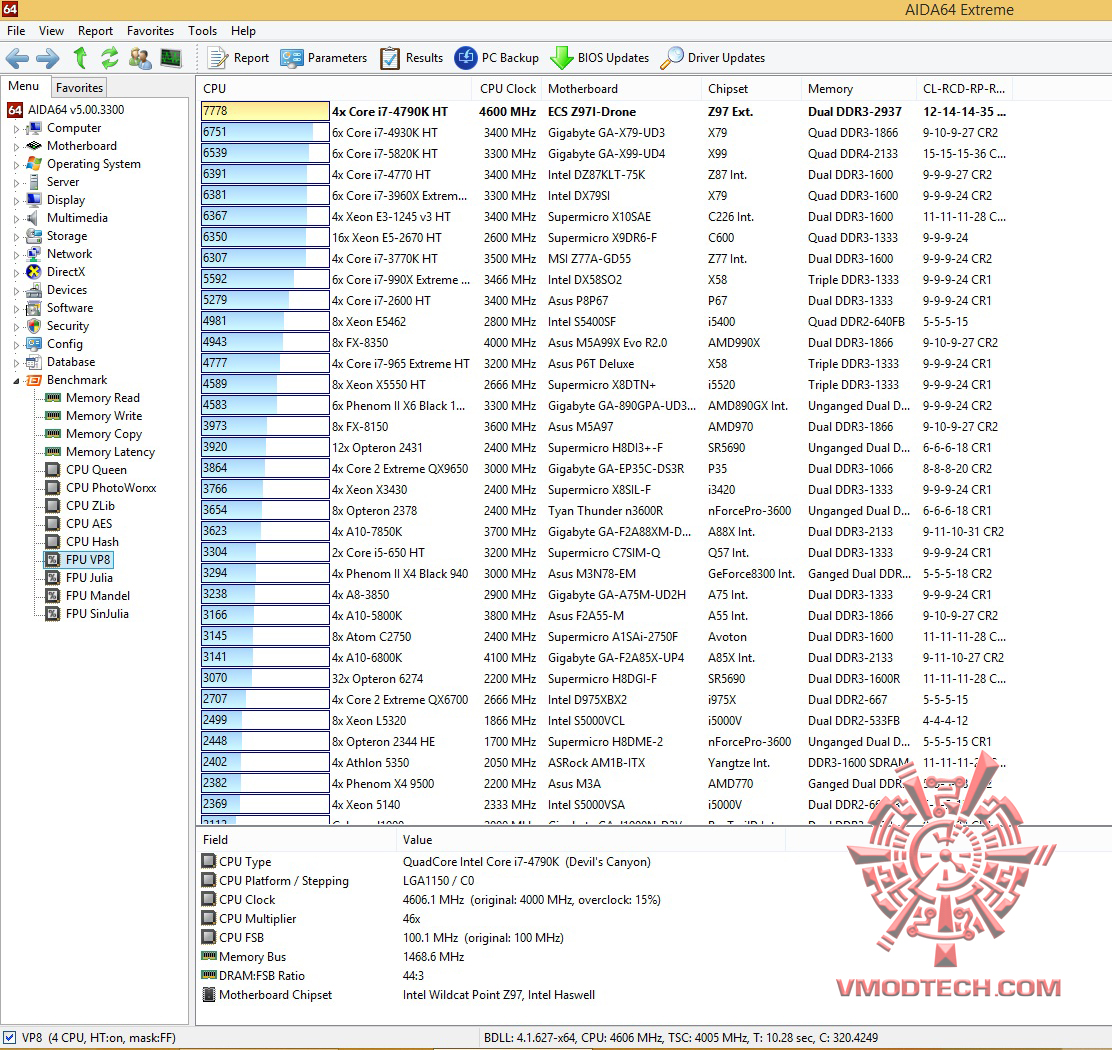The image size is (1112, 1050).
Task: Open the View menu
Action: pos(51,30)
